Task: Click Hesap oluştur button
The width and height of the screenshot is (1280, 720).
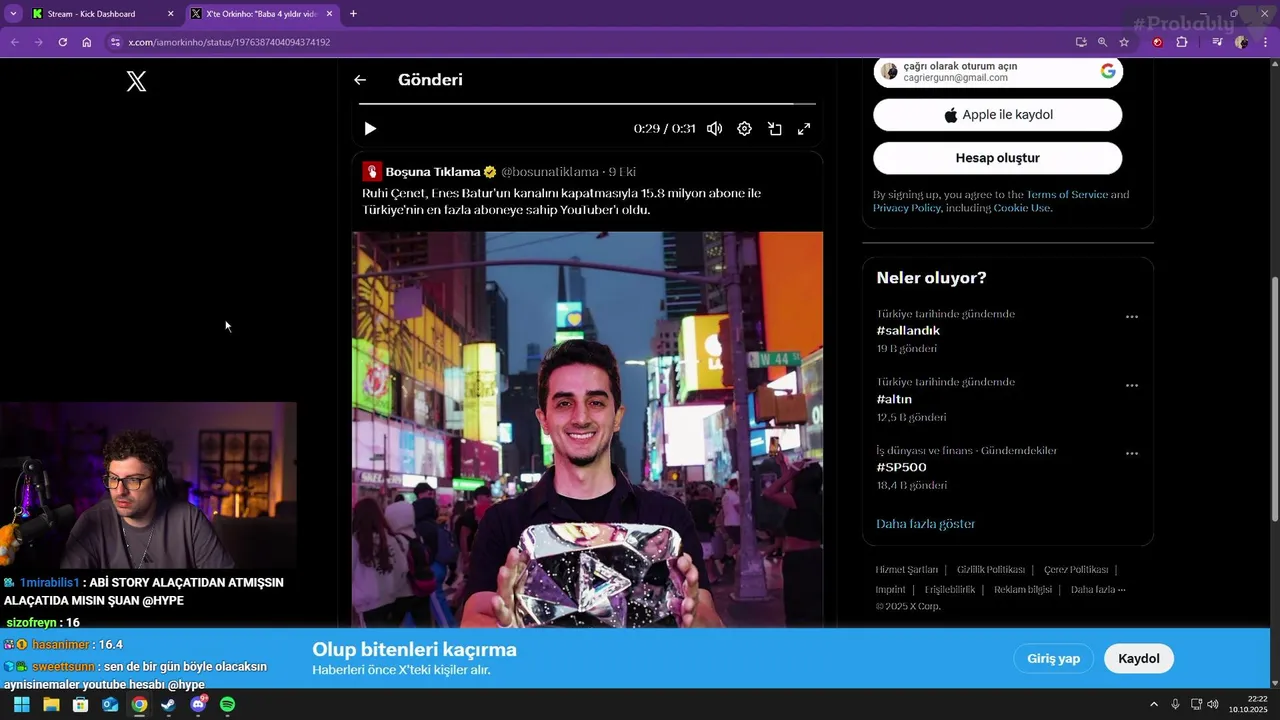Action: 998,158
